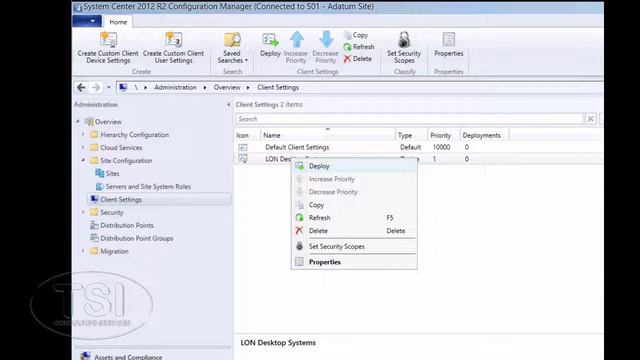Expand the Migration tree node

coord(83,251)
